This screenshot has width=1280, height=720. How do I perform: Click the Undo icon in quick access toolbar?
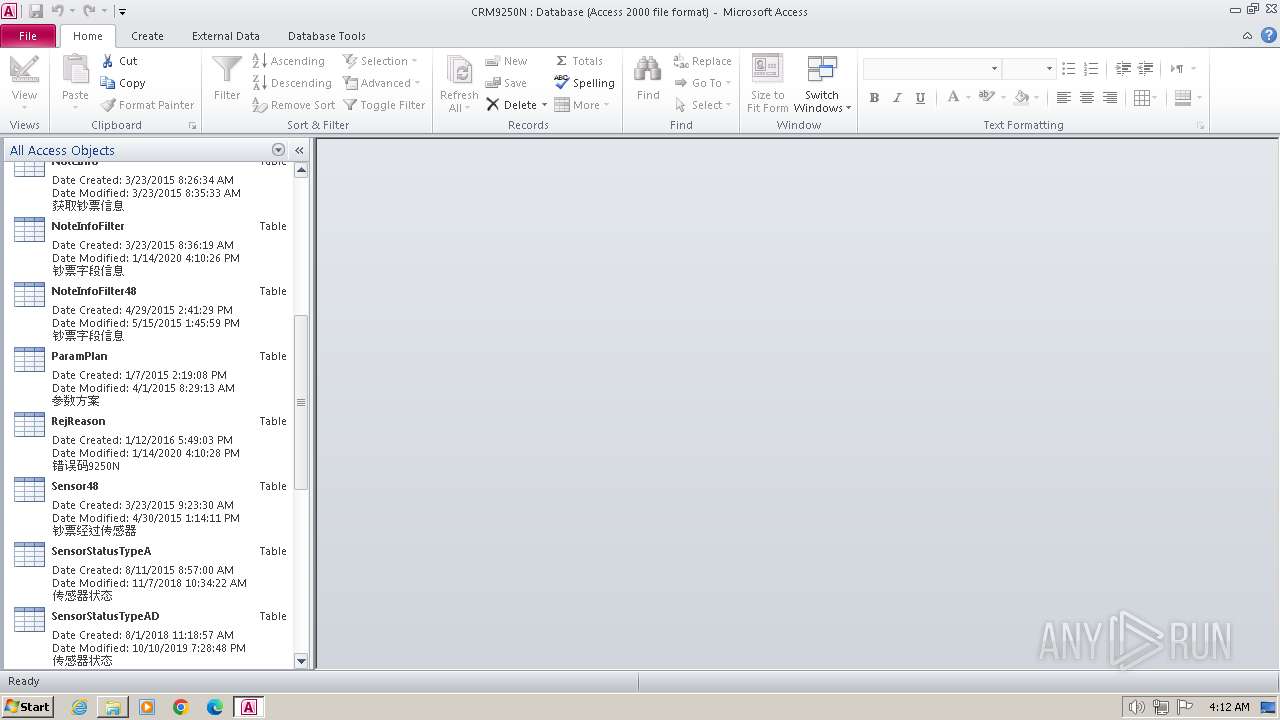(57, 11)
